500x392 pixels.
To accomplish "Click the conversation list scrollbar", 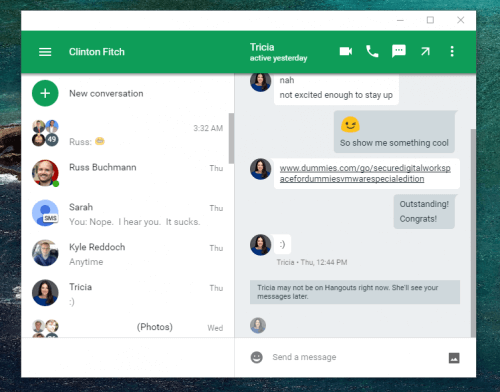I will (x=231, y=138).
